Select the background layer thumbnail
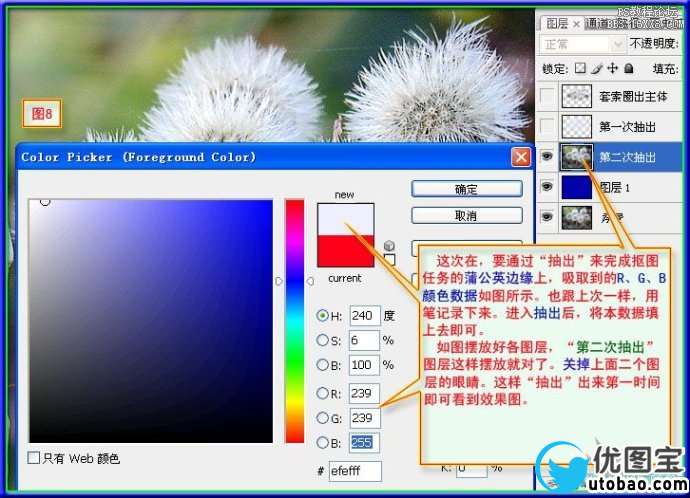The height and width of the screenshot is (498, 690). click(576, 217)
